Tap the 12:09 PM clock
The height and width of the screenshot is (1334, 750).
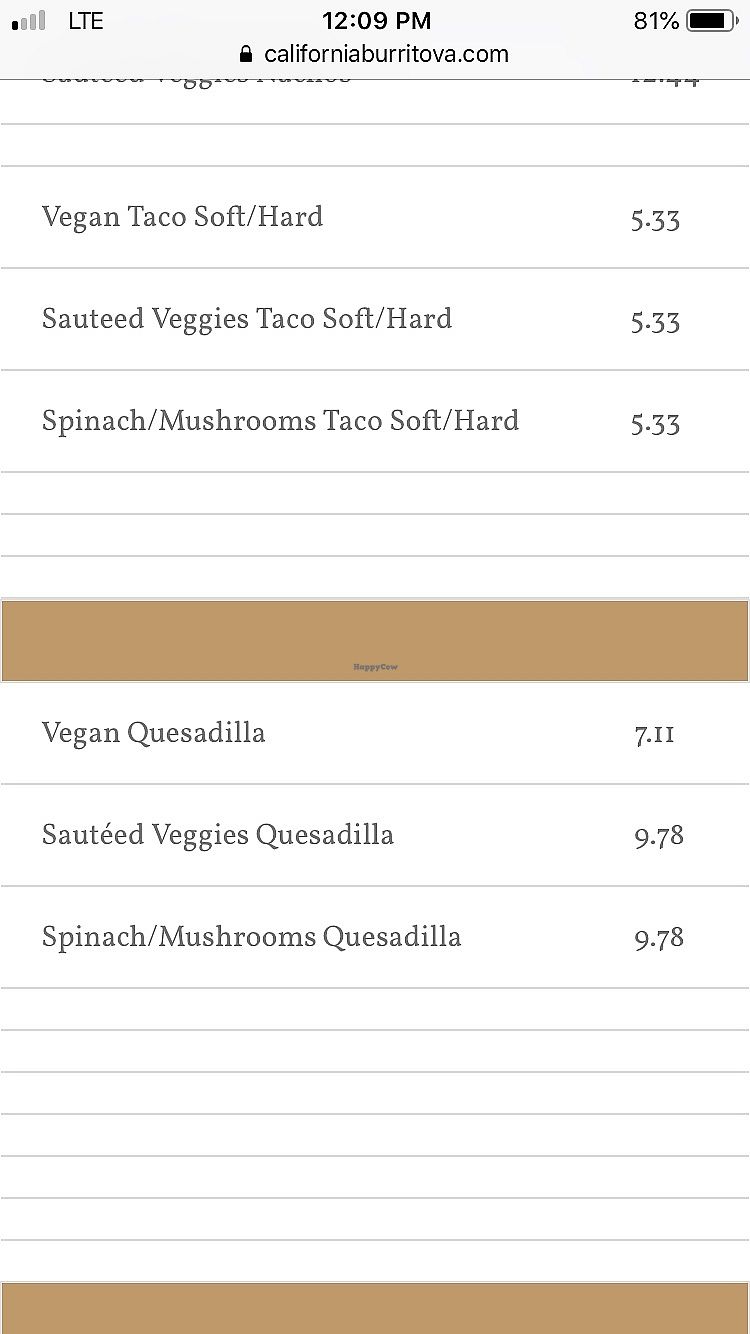[376, 20]
